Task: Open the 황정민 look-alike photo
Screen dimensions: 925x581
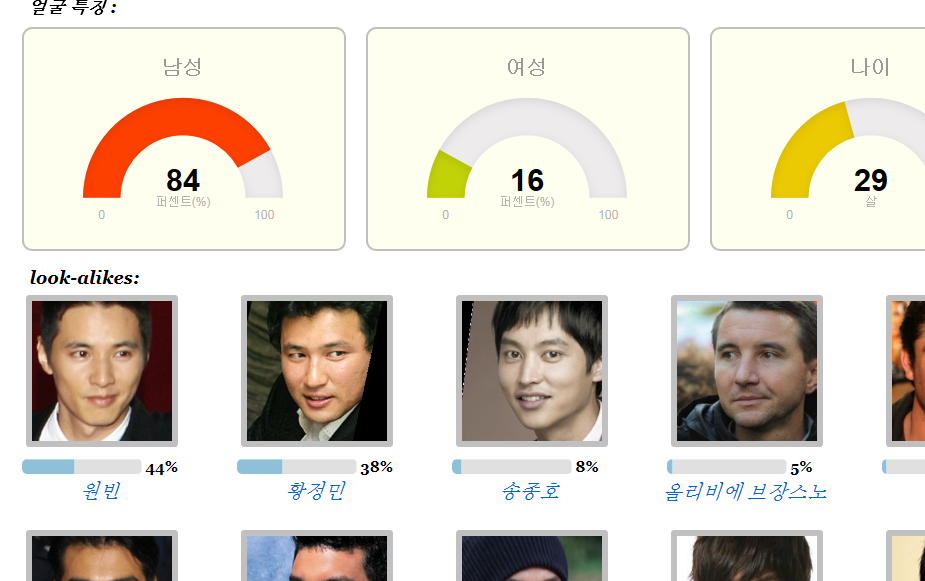Action: tap(317, 371)
